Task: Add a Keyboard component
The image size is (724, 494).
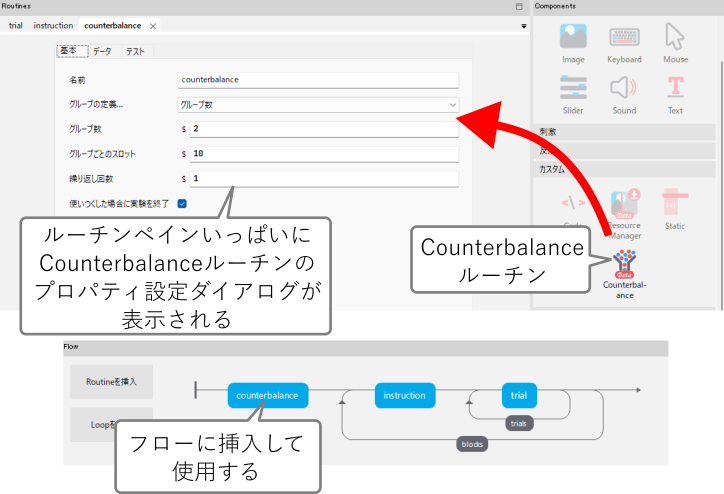Action: tap(624, 43)
